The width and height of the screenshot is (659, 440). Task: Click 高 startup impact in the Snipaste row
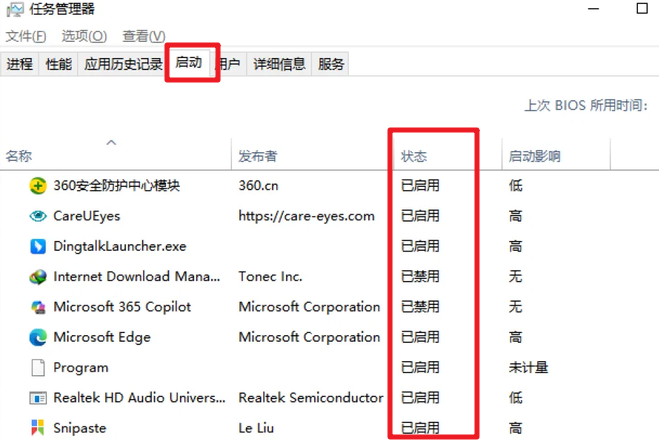pos(516,428)
